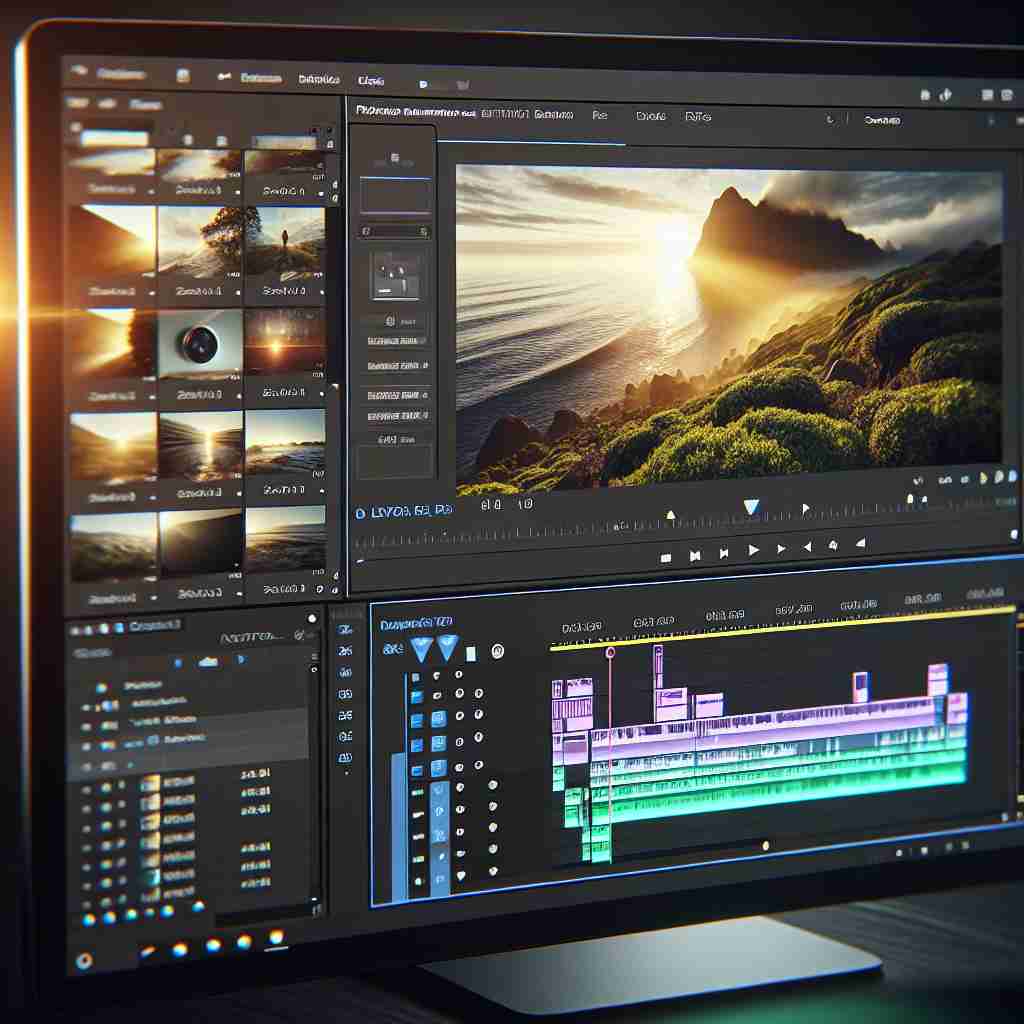The width and height of the screenshot is (1024, 1024).
Task: Click the camera lens icon in the media bin
Action: coord(200,345)
